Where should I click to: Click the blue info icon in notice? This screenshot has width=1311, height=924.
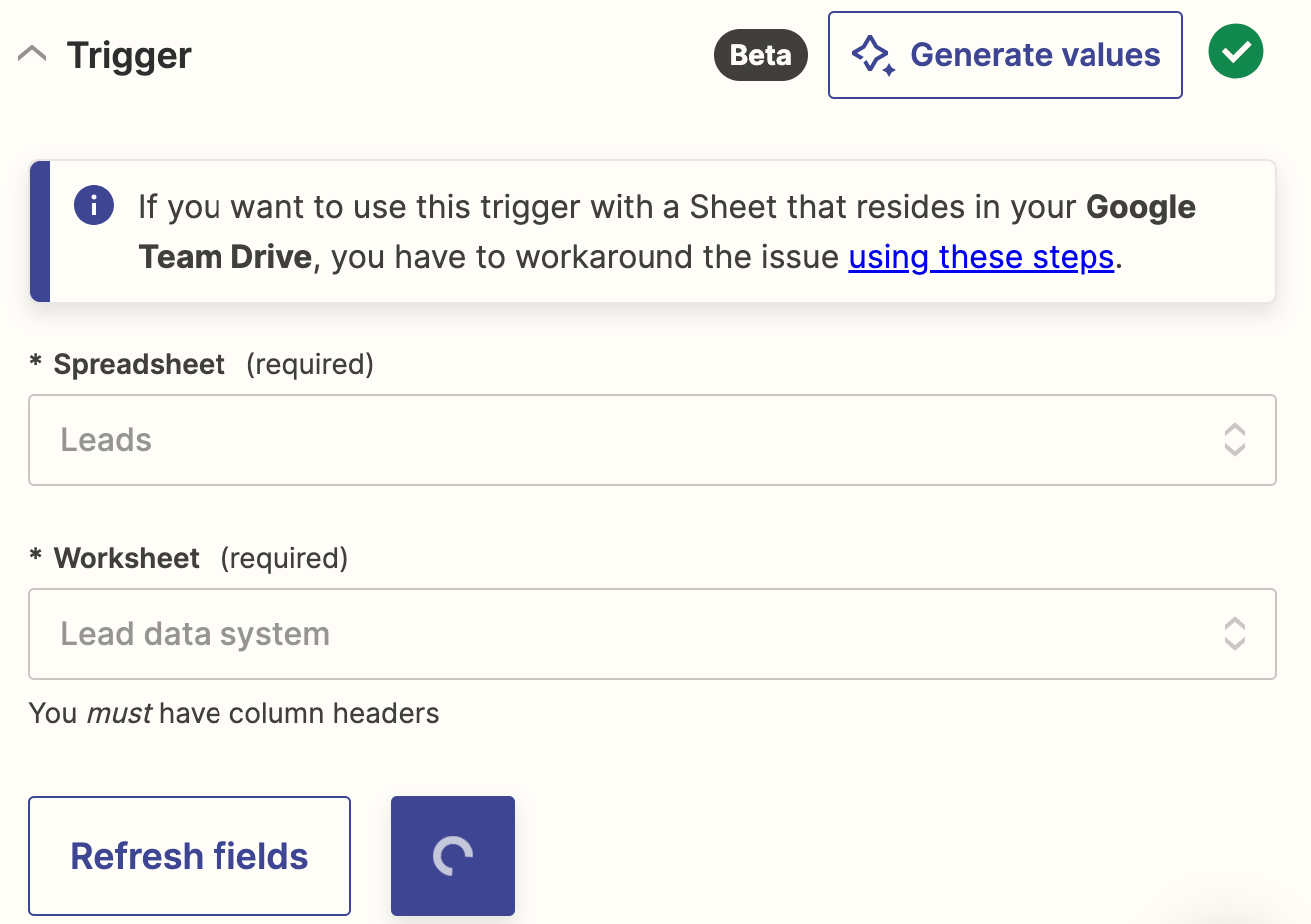[94, 206]
